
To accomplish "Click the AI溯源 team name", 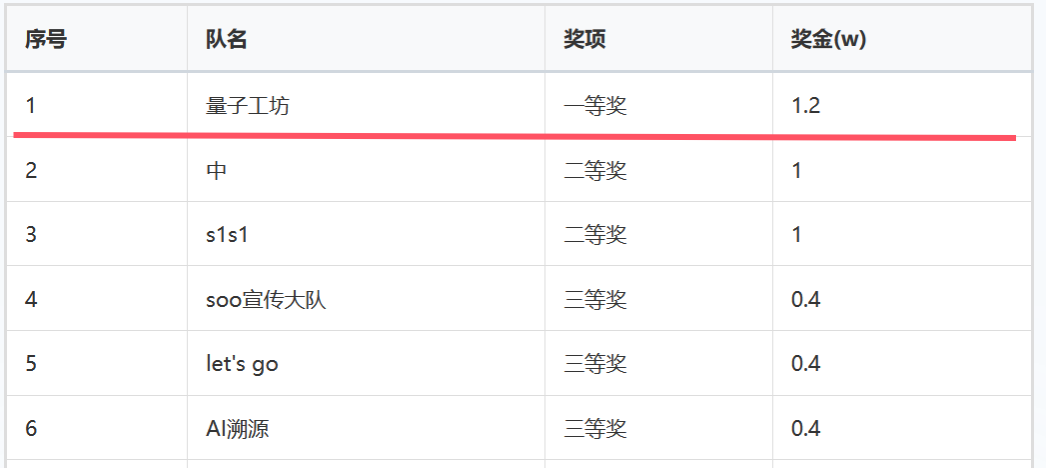I will click(x=237, y=429).
